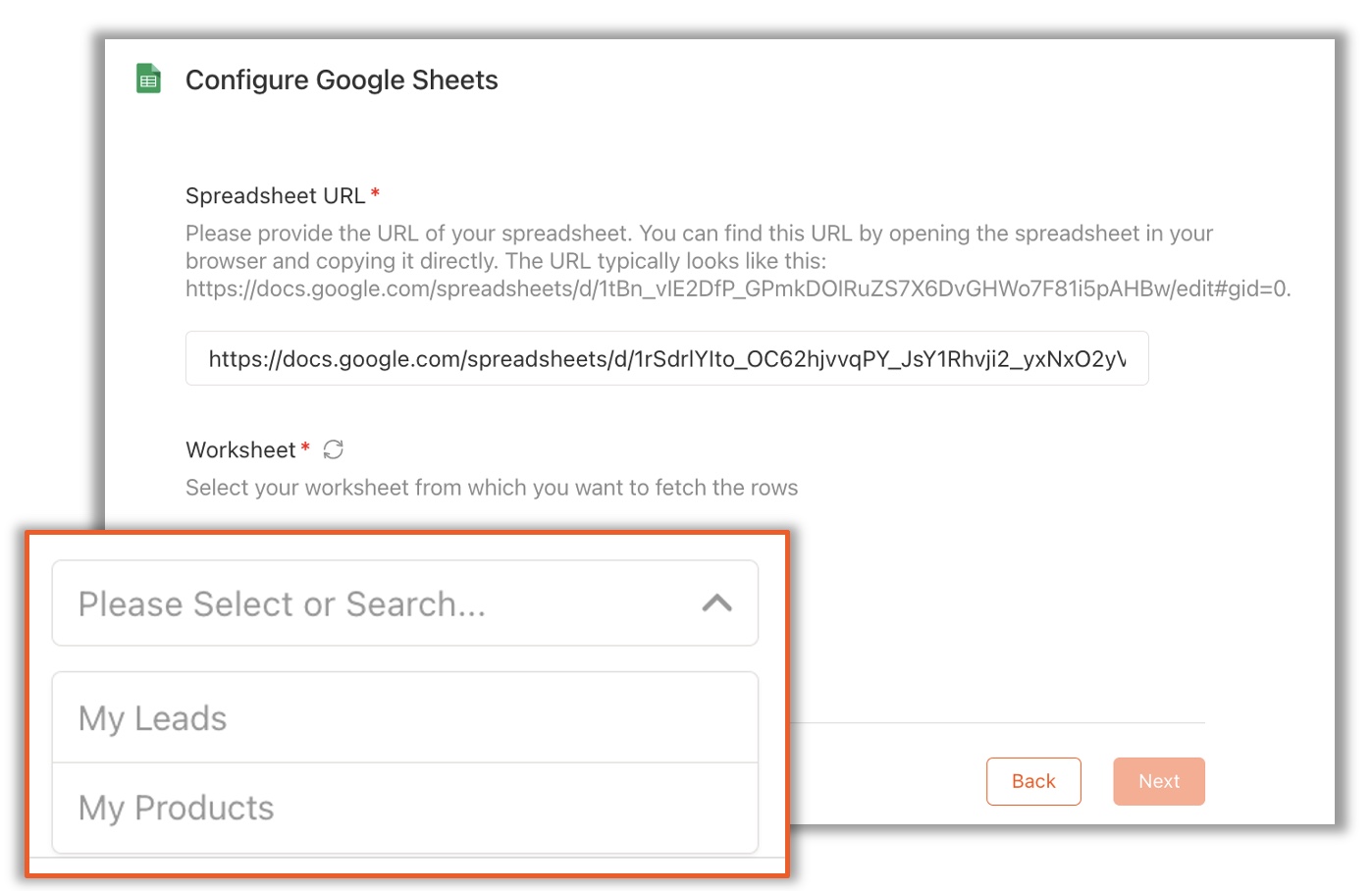Choose My Products from the list
This screenshot has width=1372, height=891.
(x=405, y=808)
